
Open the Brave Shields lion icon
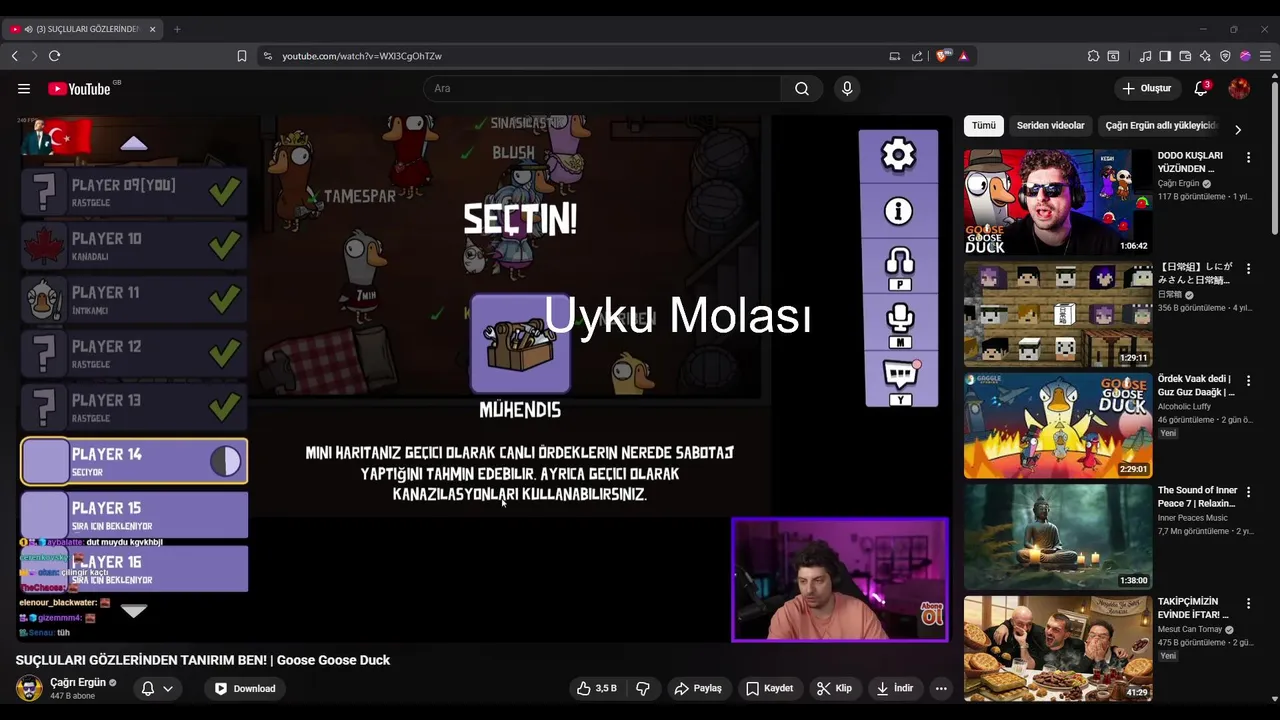(942, 56)
